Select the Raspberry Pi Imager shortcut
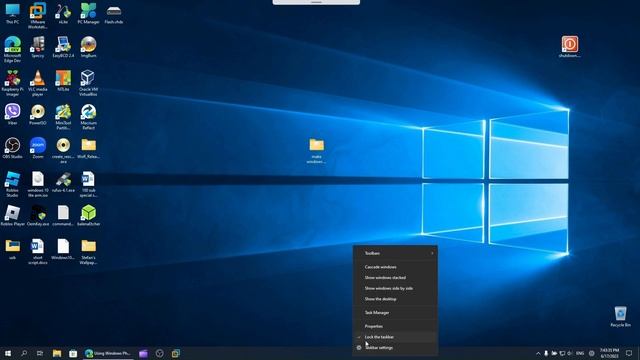640x360 pixels. (12, 83)
